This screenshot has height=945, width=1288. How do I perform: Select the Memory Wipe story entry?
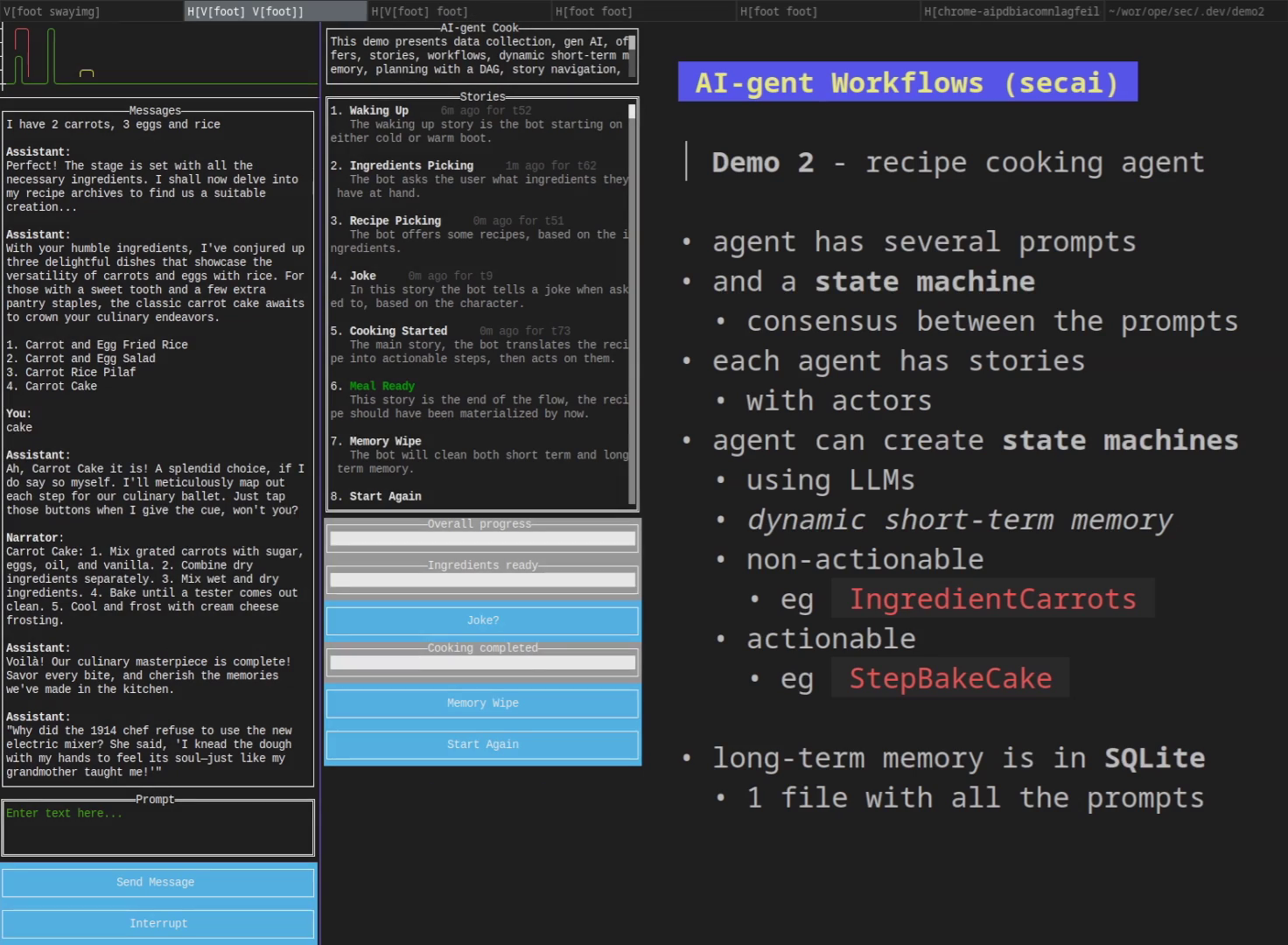(x=478, y=455)
